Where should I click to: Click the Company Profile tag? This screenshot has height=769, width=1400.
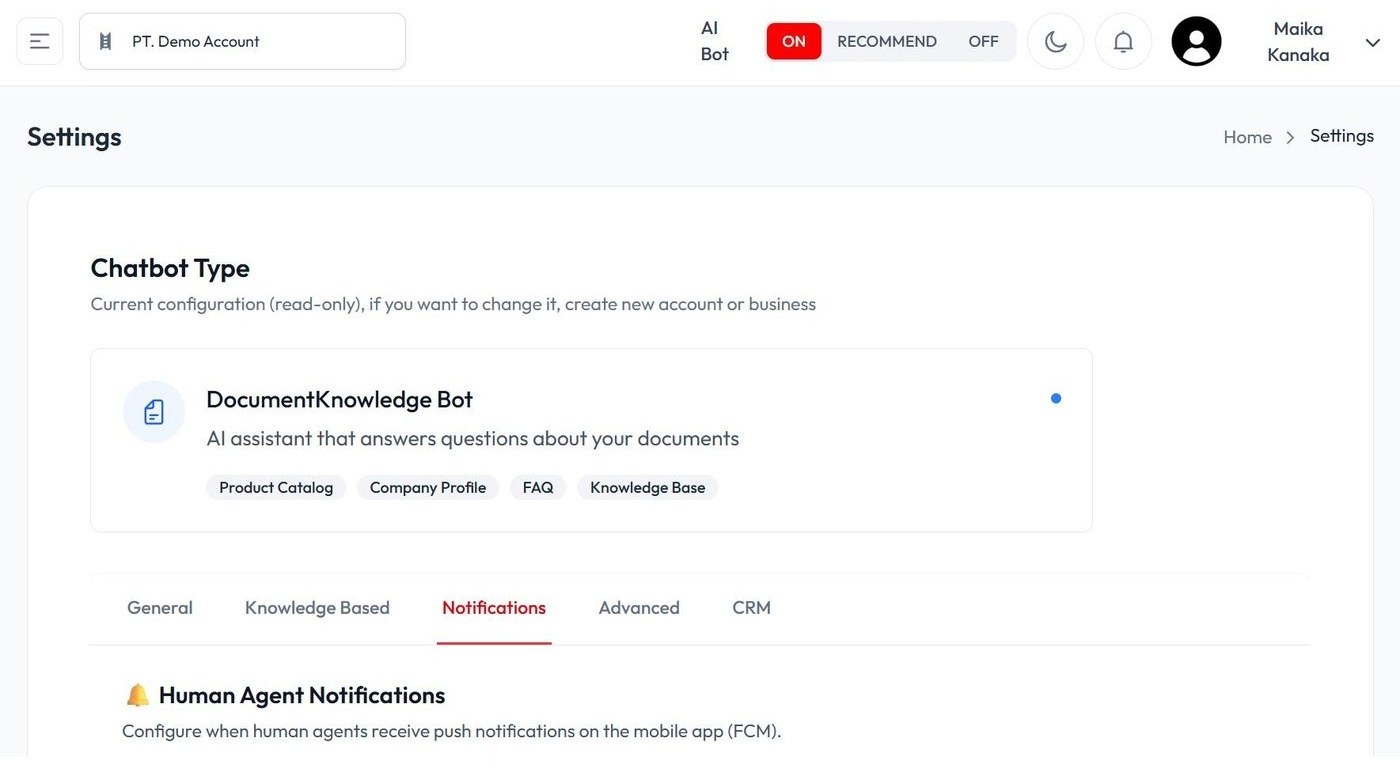pyautogui.click(x=428, y=488)
